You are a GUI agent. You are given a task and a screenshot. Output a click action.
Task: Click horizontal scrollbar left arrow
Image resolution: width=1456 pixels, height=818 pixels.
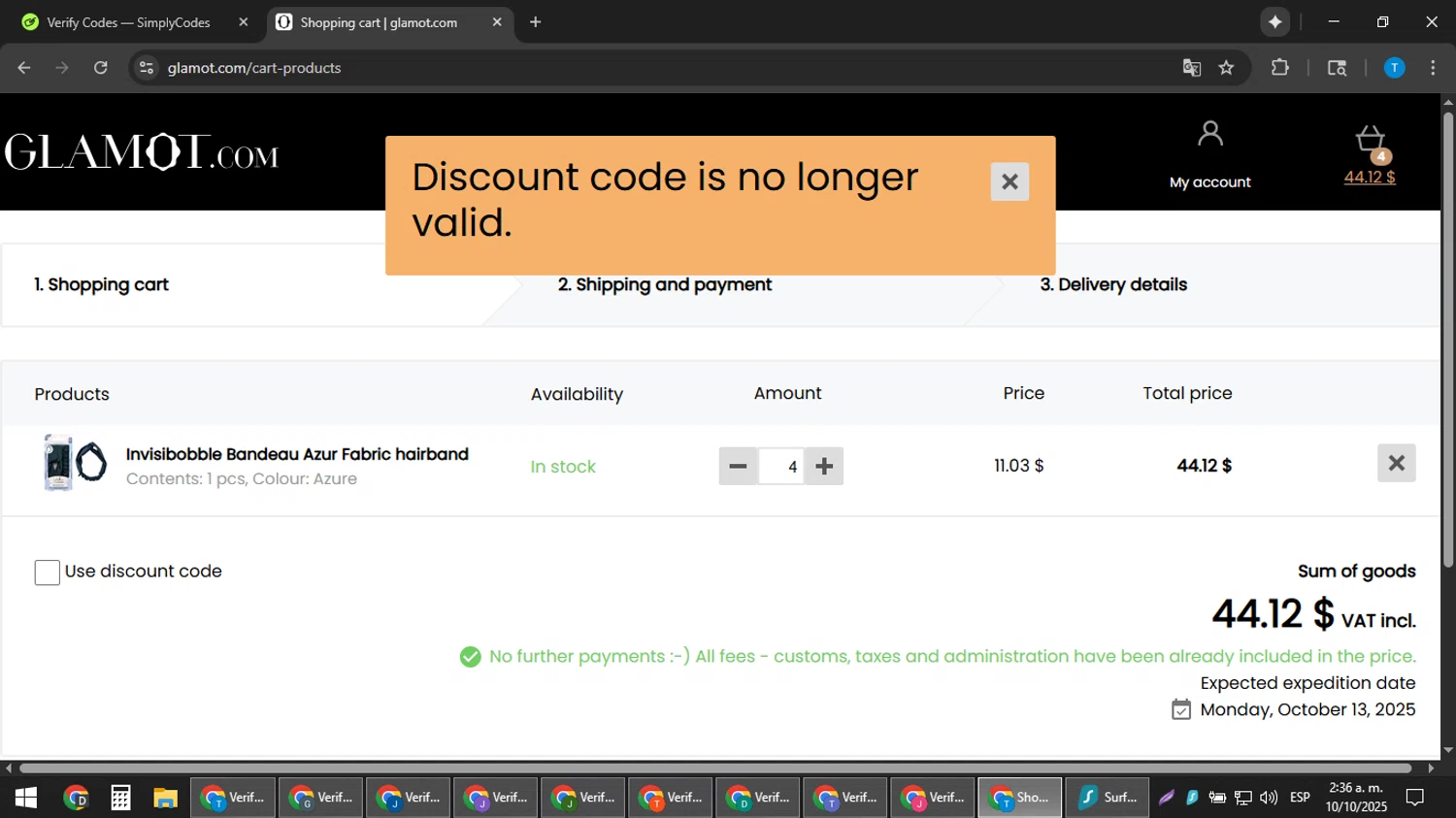[9, 768]
